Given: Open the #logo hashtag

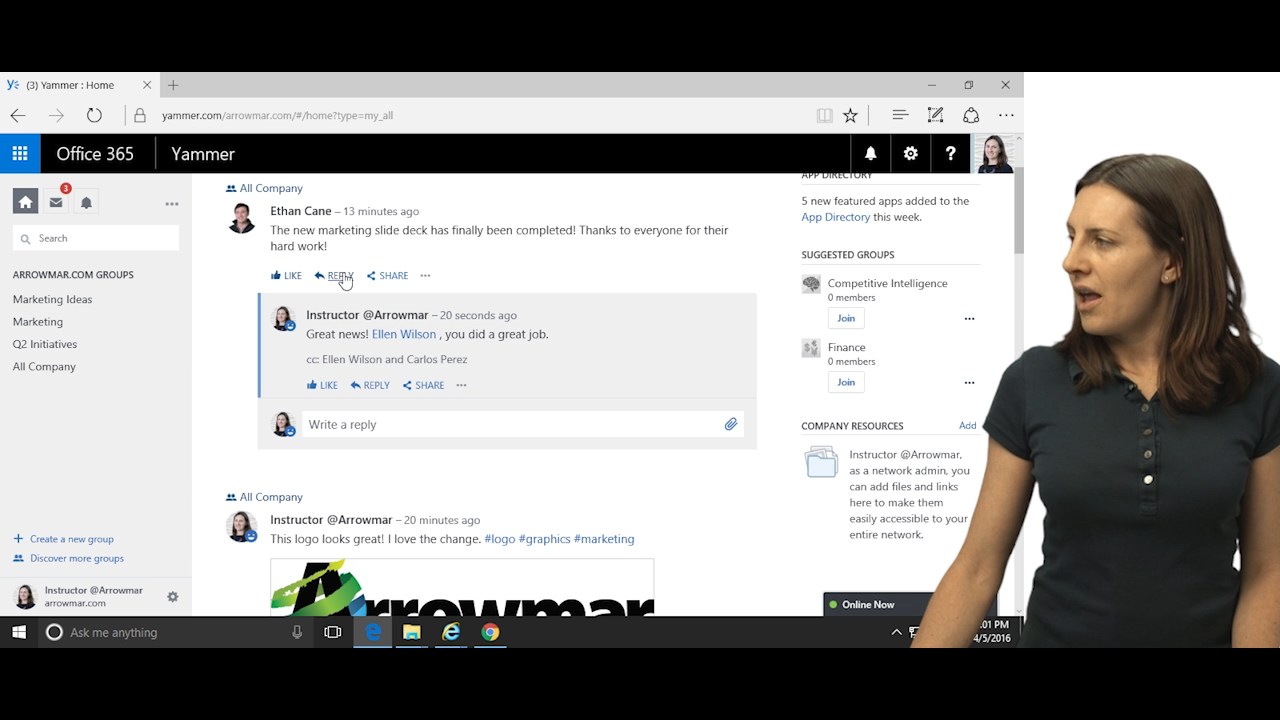Looking at the screenshot, I should 500,539.
